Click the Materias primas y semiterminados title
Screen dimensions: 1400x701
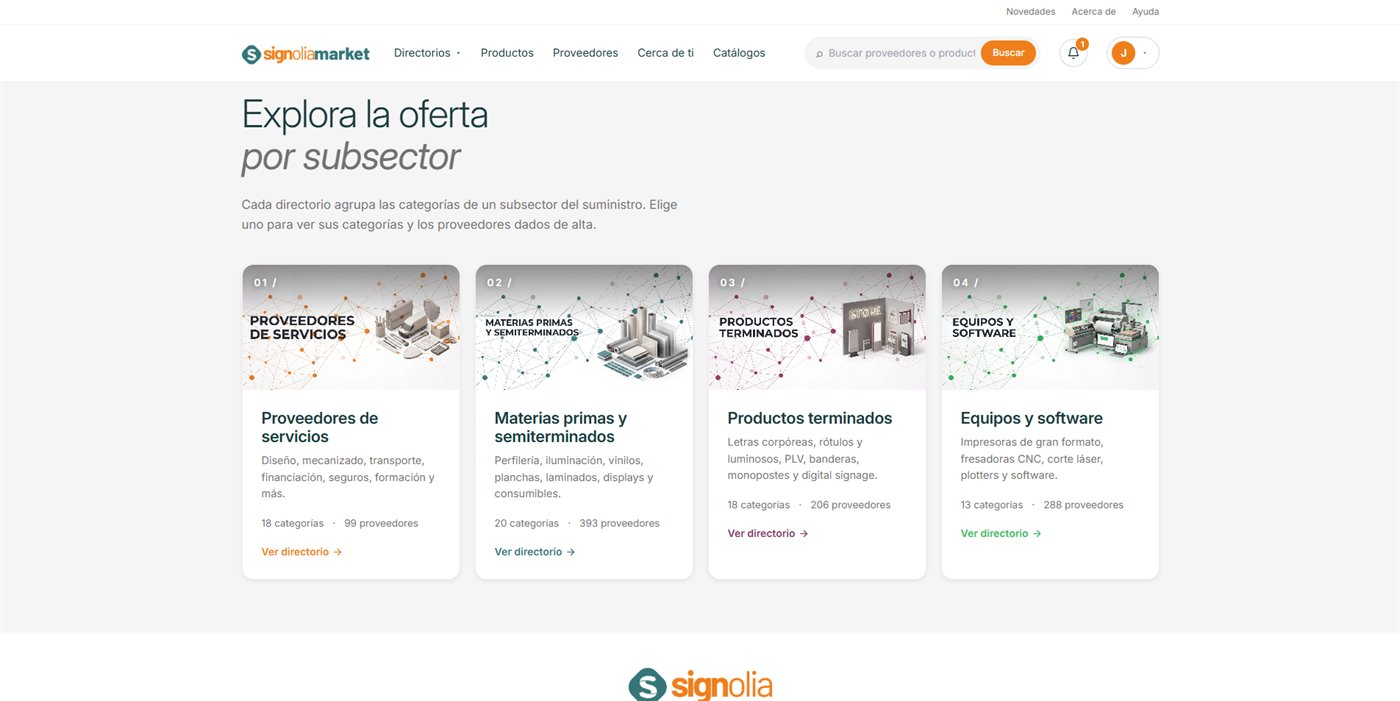[x=561, y=427]
